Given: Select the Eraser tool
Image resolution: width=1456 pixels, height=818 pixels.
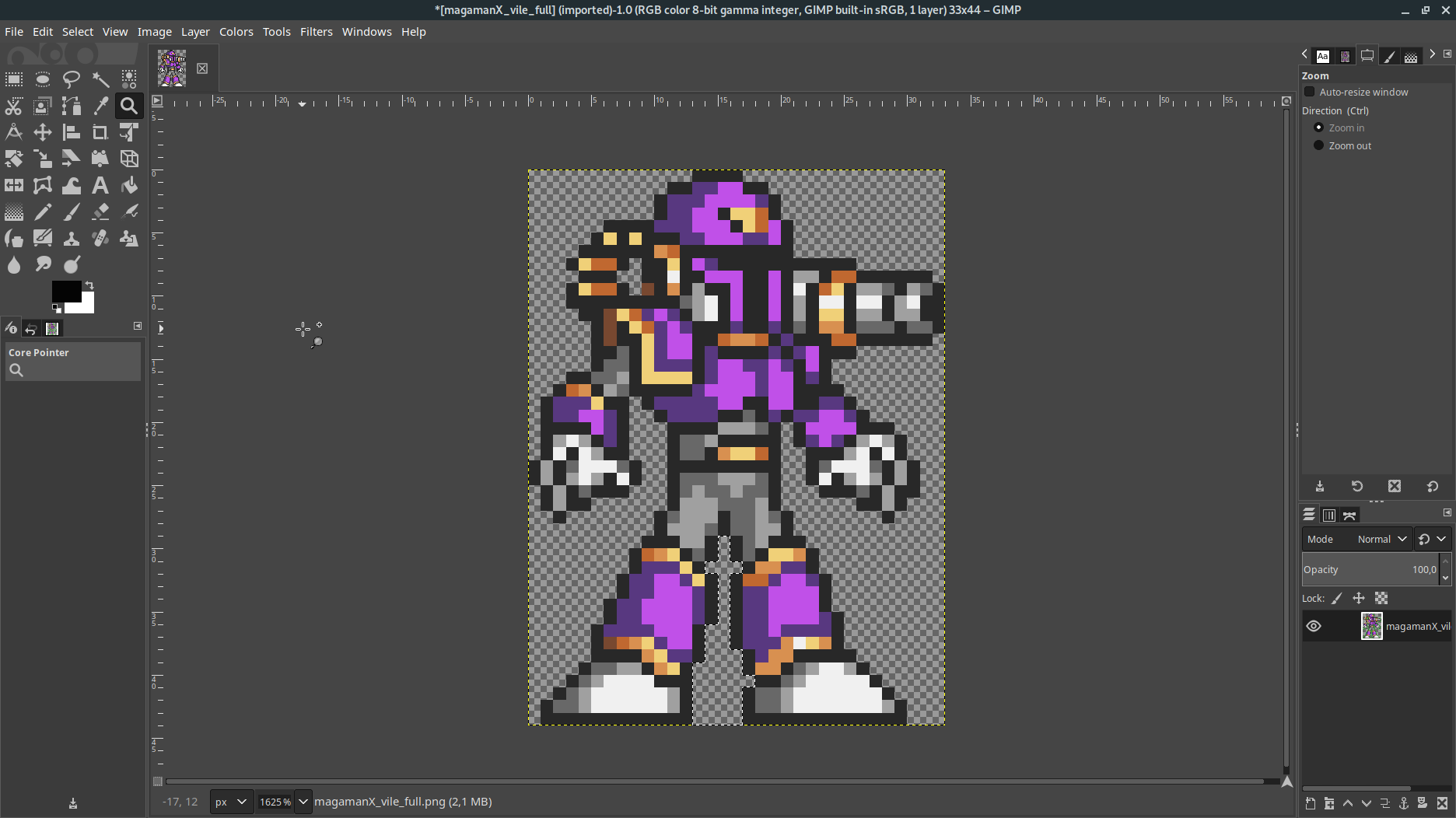Looking at the screenshot, I should pos(100,211).
